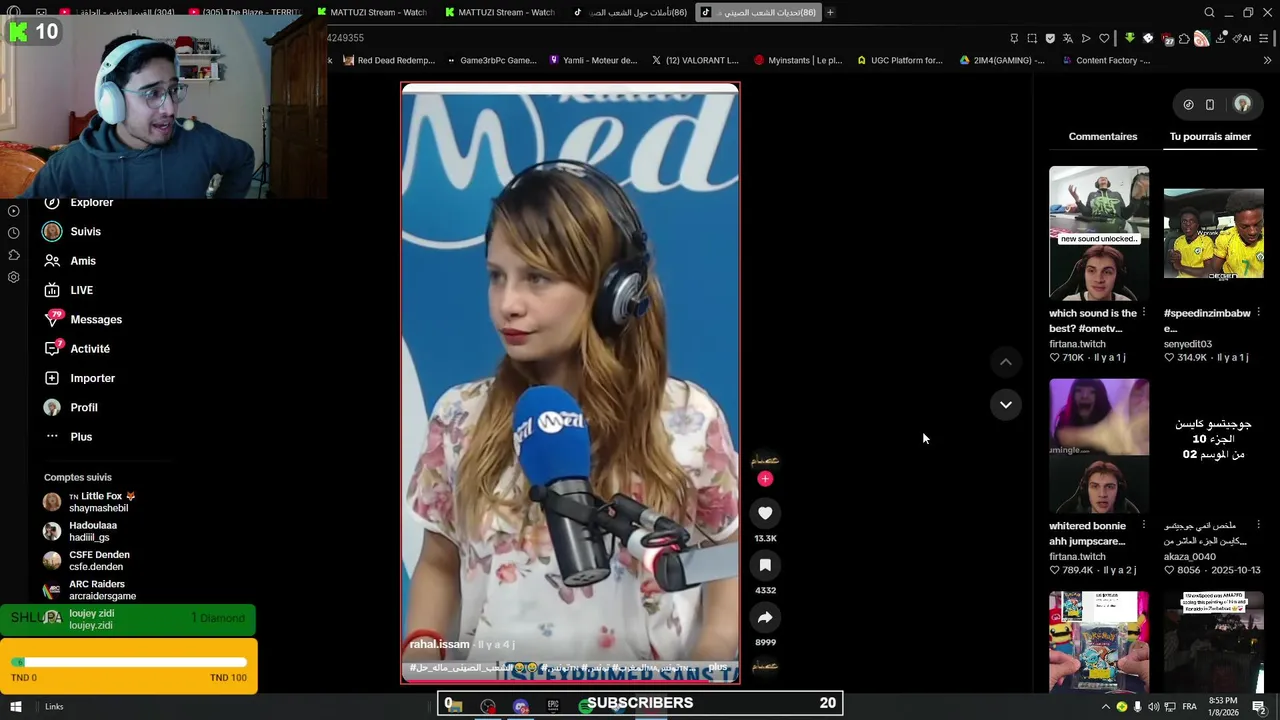The height and width of the screenshot is (720, 1280).
Task: Open the 'which sound is the best?' video thumbnail
Action: point(1099,233)
